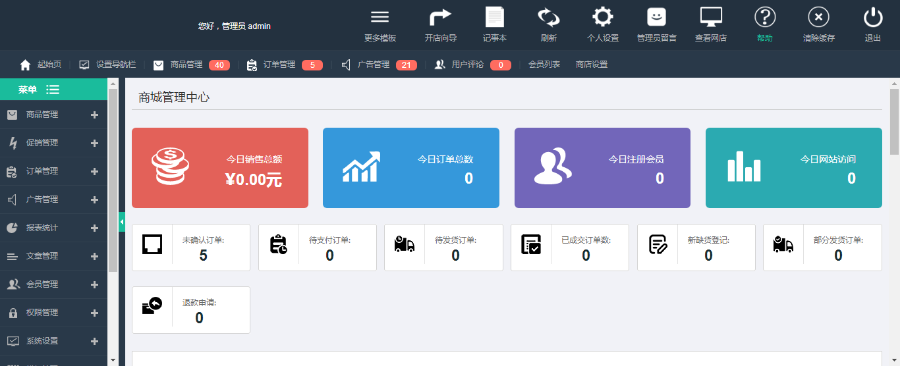Open 管理员留言 smiley icon
This screenshot has width=900, height=366.
[x=657, y=17]
